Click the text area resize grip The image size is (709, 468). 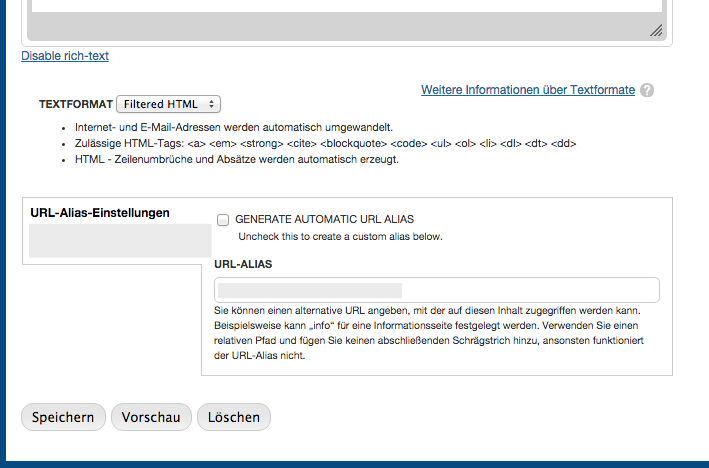(656, 31)
